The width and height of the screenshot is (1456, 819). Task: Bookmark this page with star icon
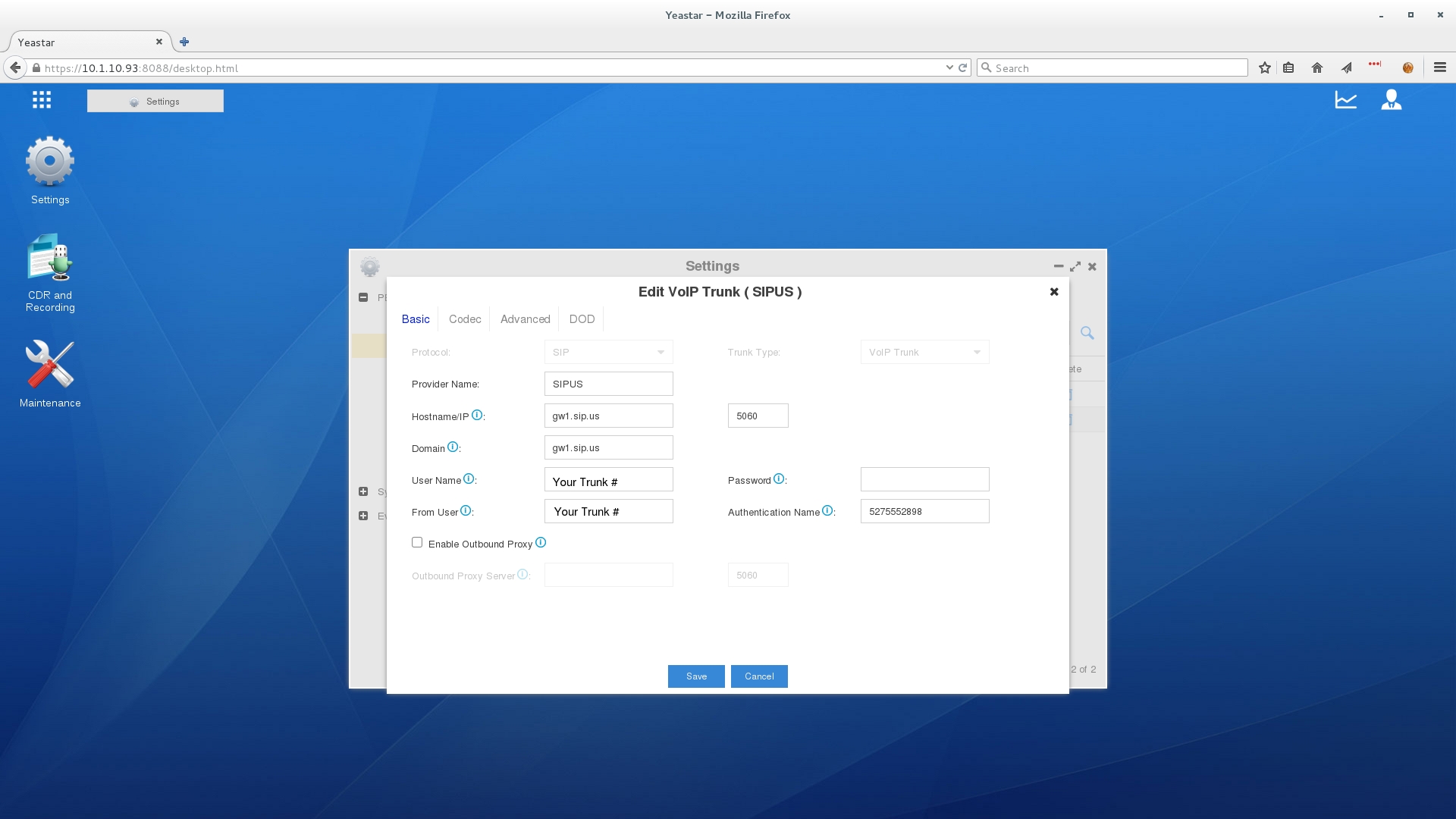pos(1265,67)
